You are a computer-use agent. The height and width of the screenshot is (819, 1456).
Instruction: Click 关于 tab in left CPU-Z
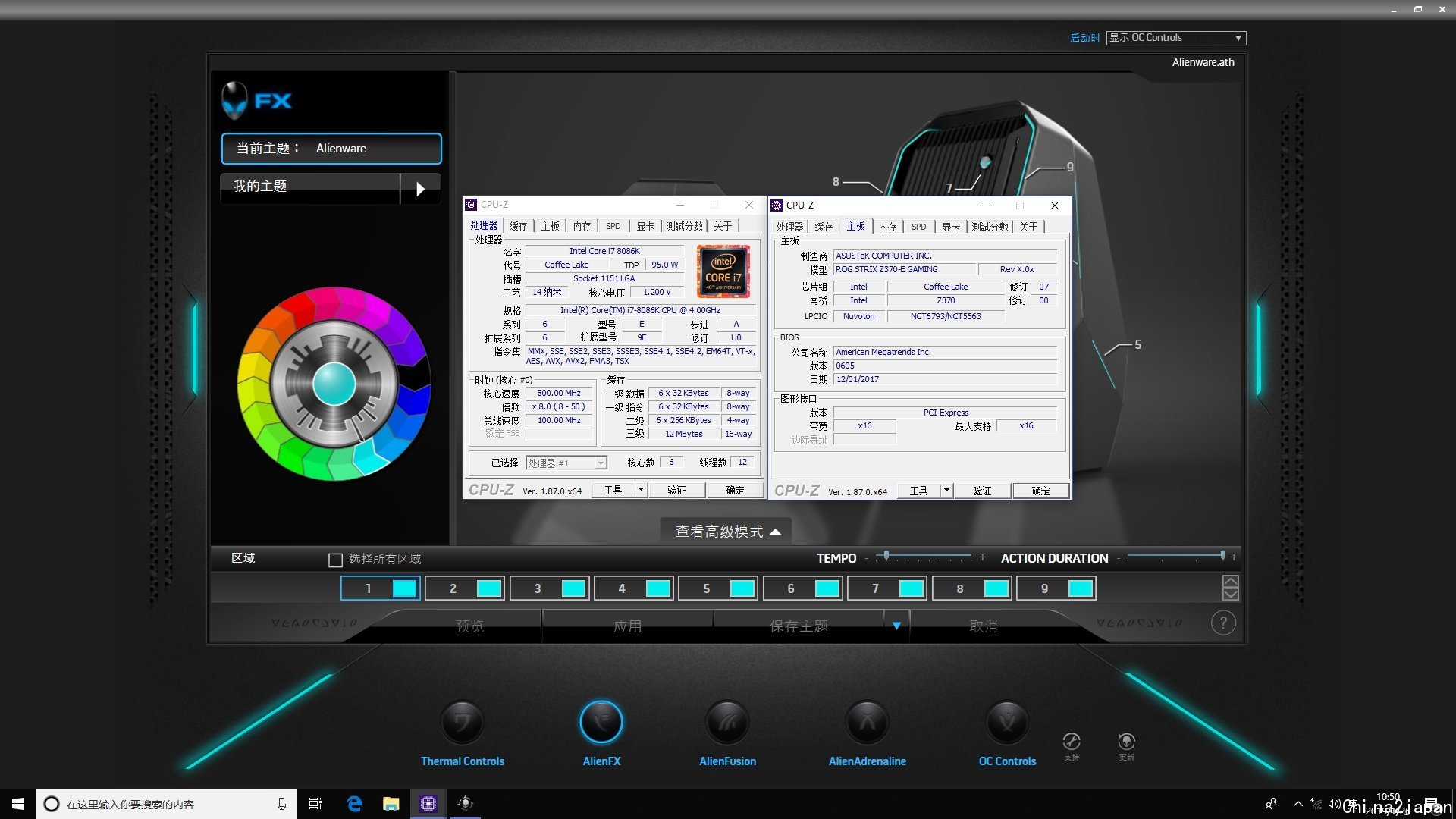pyautogui.click(x=723, y=226)
